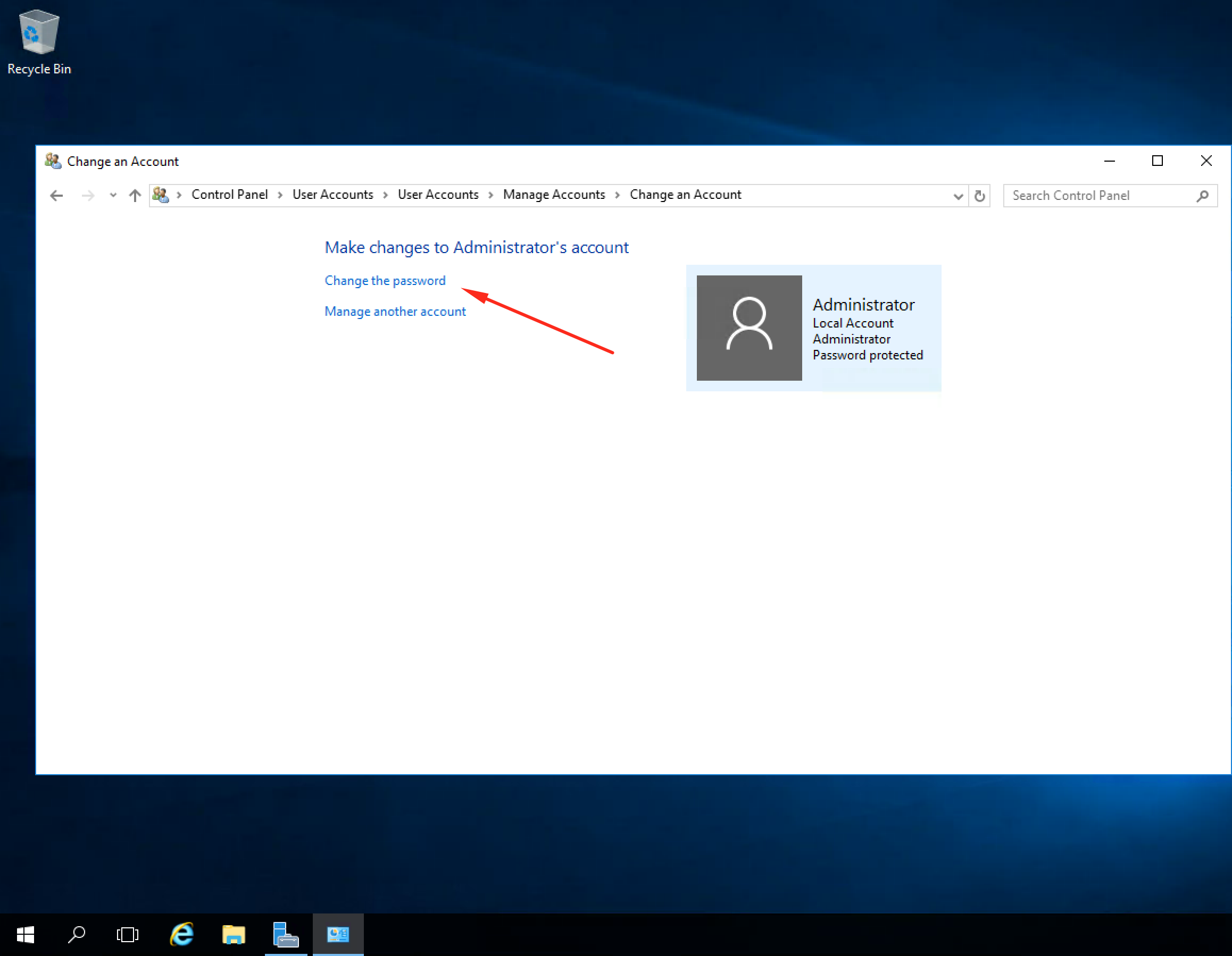This screenshot has width=1232, height=956.
Task: Refresh the current Control Panel page
Action: (x=980, y=196)
